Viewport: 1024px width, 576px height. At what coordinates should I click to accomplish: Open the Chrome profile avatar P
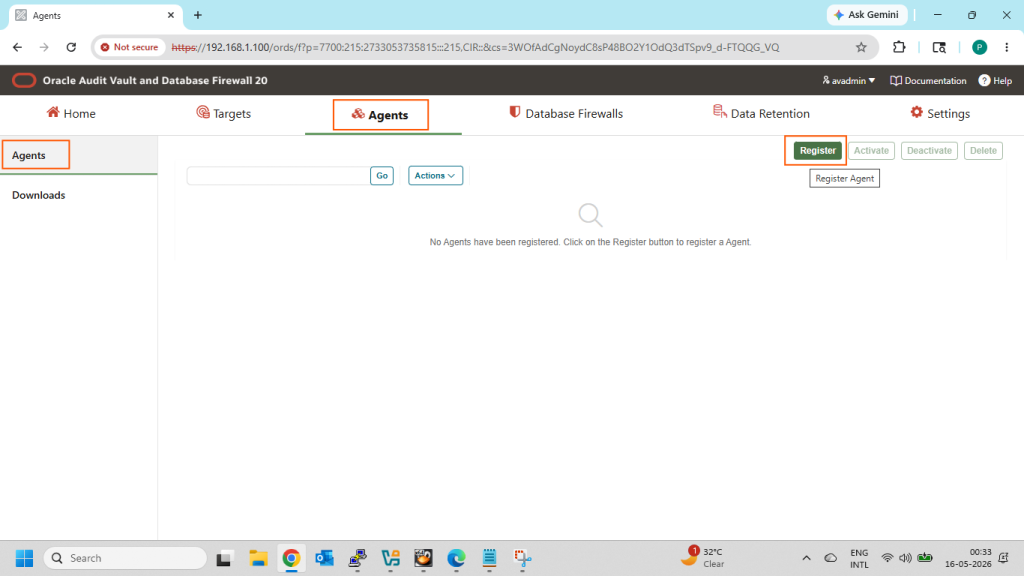[980, 47]
